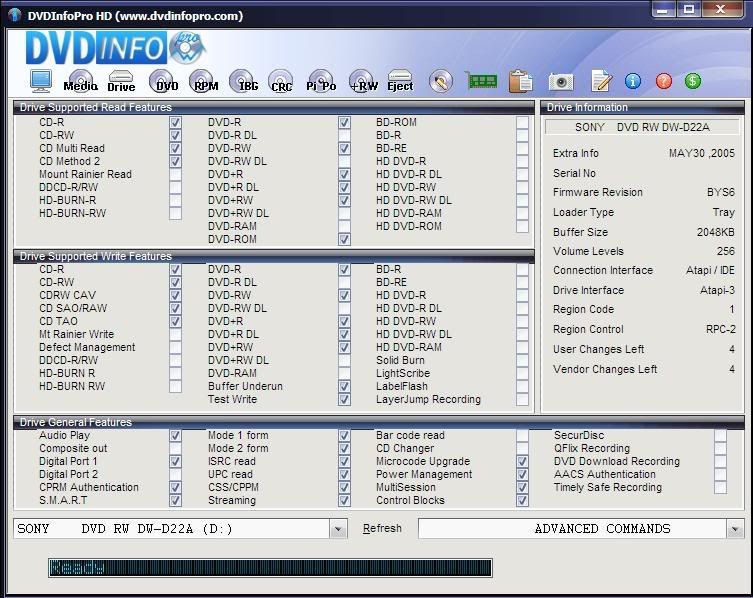Open the Drive toolbar icon

[121, 81]
